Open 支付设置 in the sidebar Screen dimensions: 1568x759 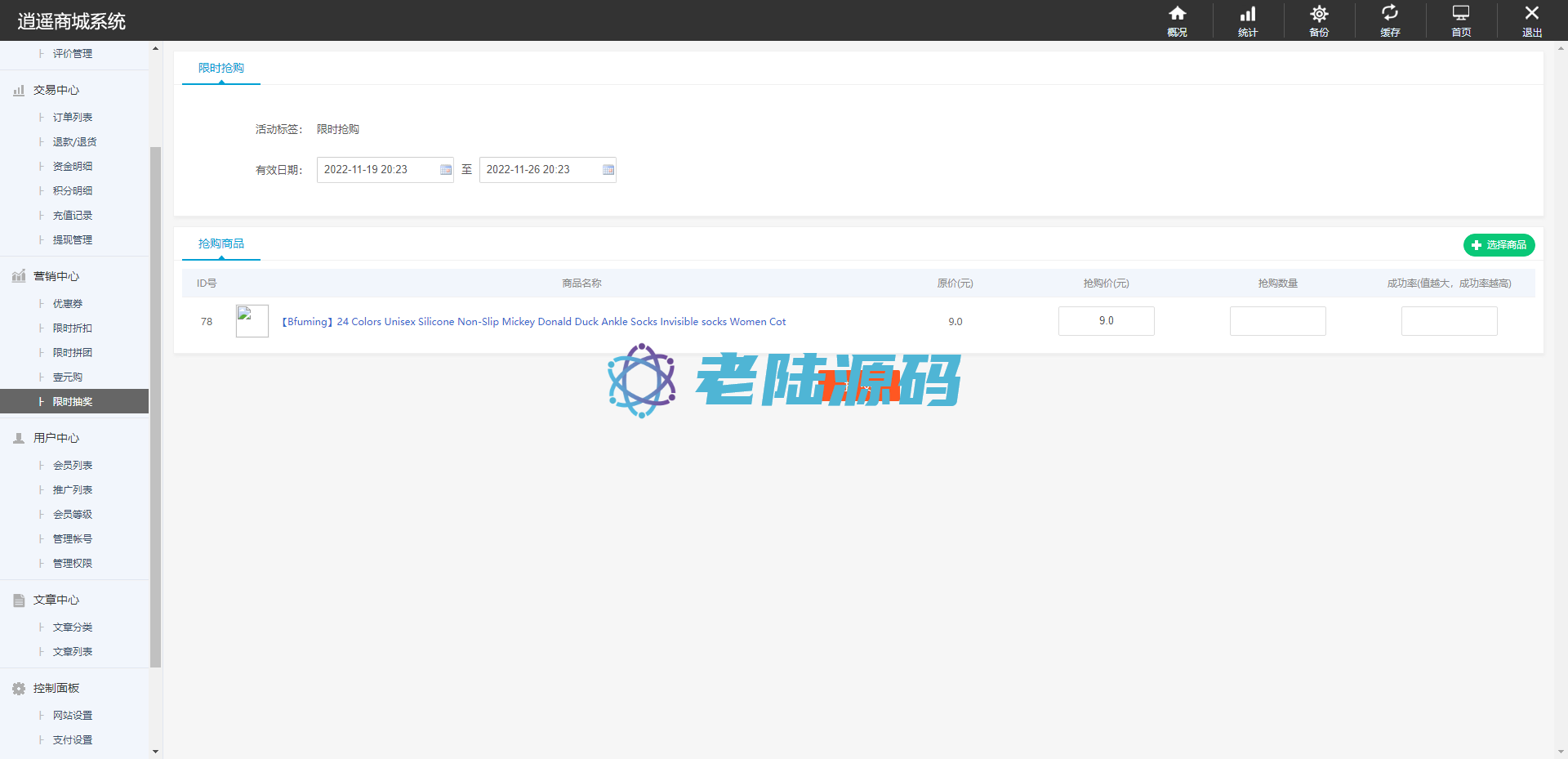click(73, 740)
